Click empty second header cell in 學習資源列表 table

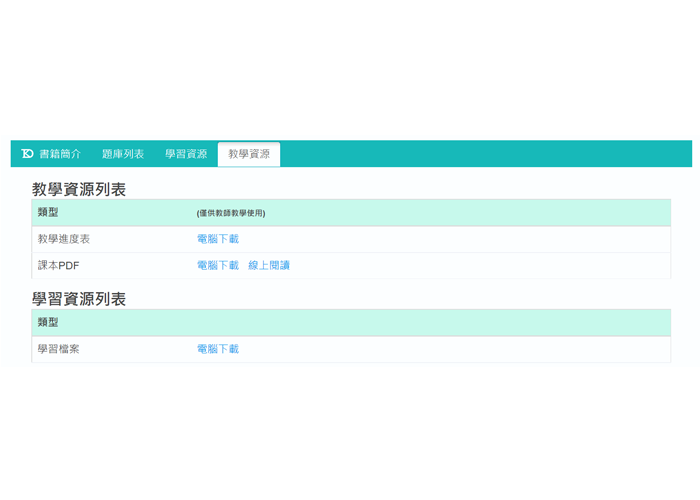(x=430, y=322)
